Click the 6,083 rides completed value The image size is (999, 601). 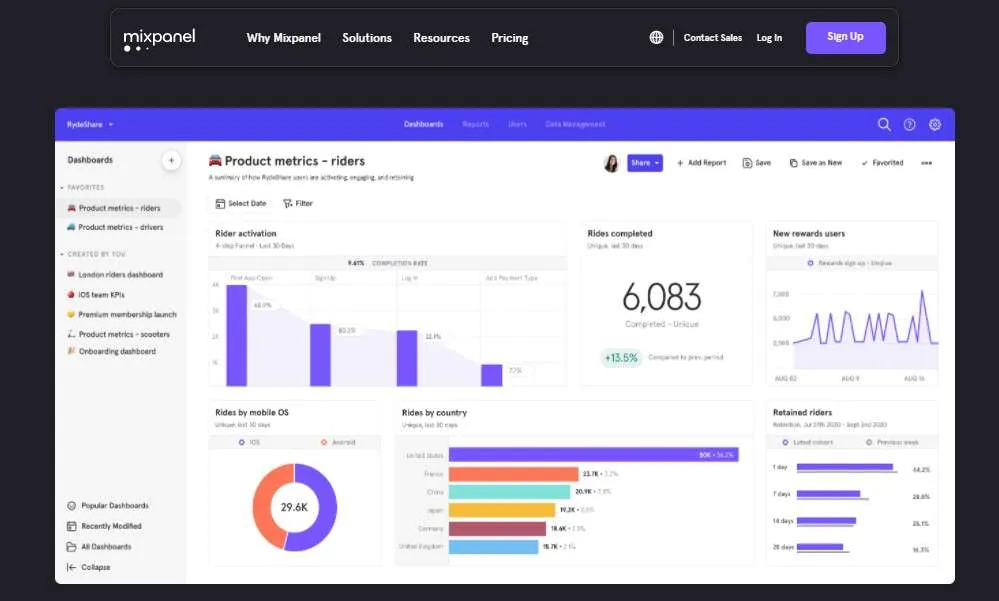[x=662, y=298]
